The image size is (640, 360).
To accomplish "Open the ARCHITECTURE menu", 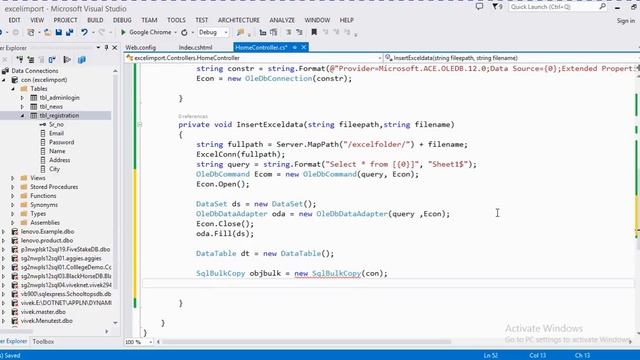I will [x=239, y=20].
